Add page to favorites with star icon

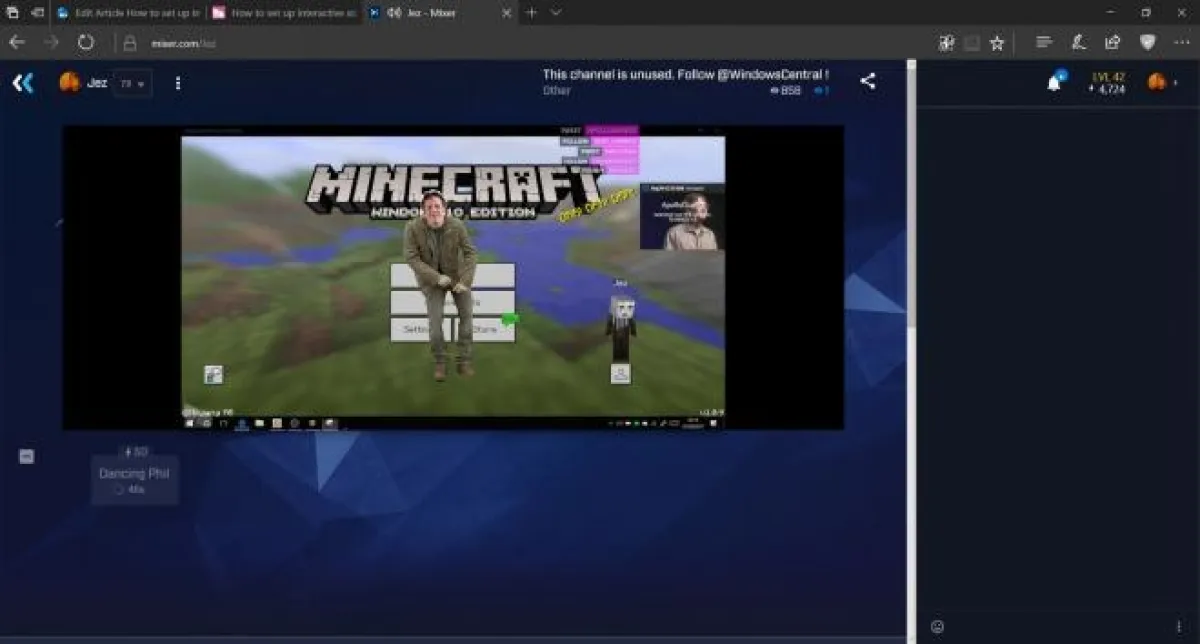pos(997,43)
